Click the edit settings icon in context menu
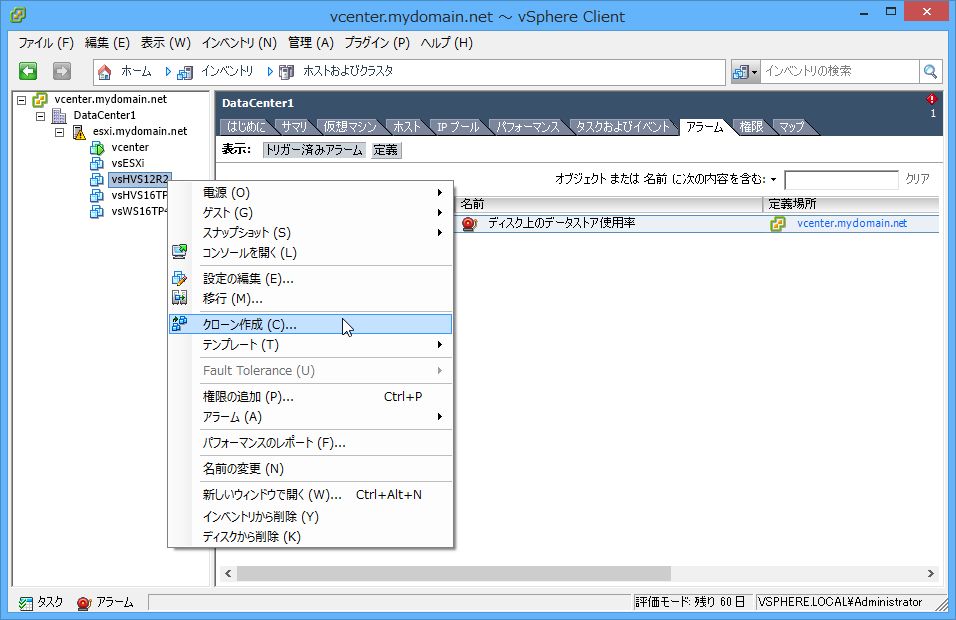The width and height of the screenshot is (956, 620). (x=179, y=279)
